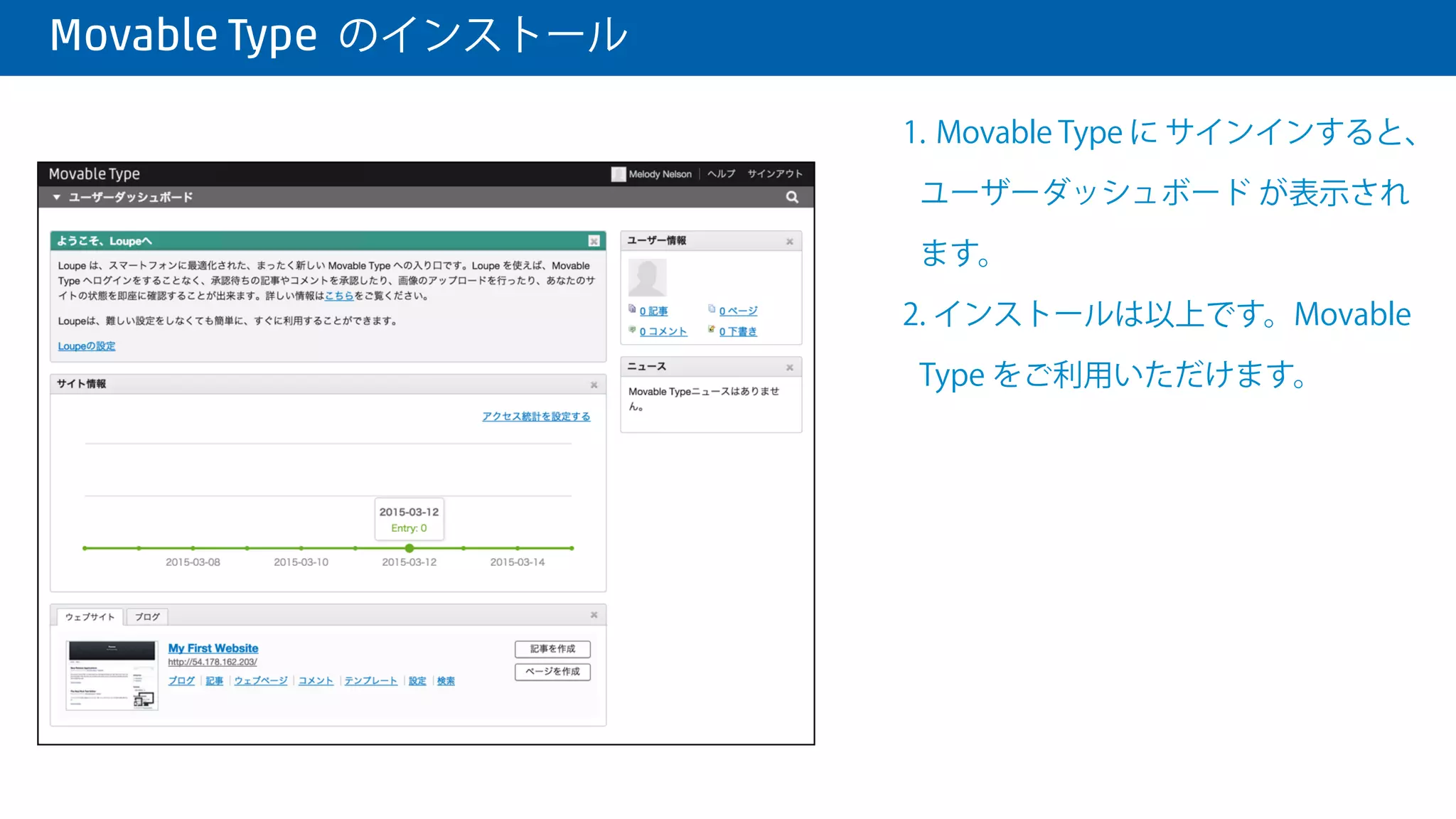The image size is (1456, 819).
Task: Close the ウェブサイト/ブログ widget
Action: pyautogui.click(x=594, y=615)
